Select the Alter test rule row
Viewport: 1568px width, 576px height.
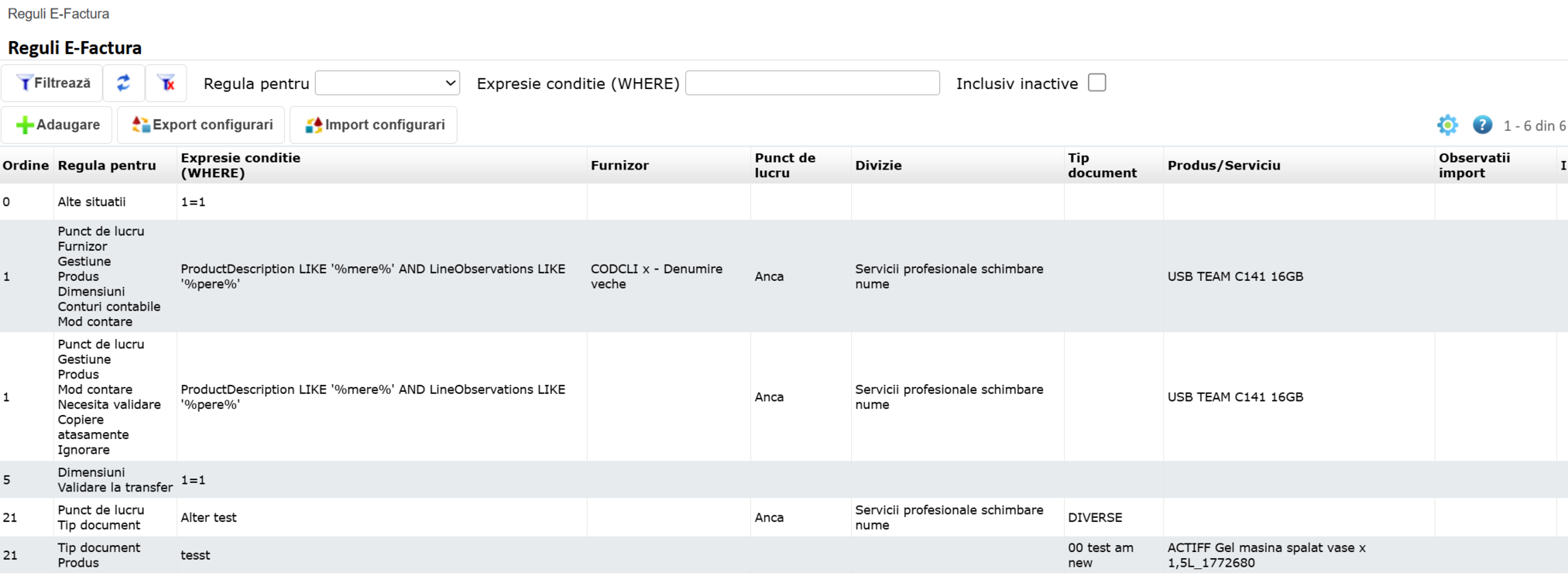(x=209, y=518)
